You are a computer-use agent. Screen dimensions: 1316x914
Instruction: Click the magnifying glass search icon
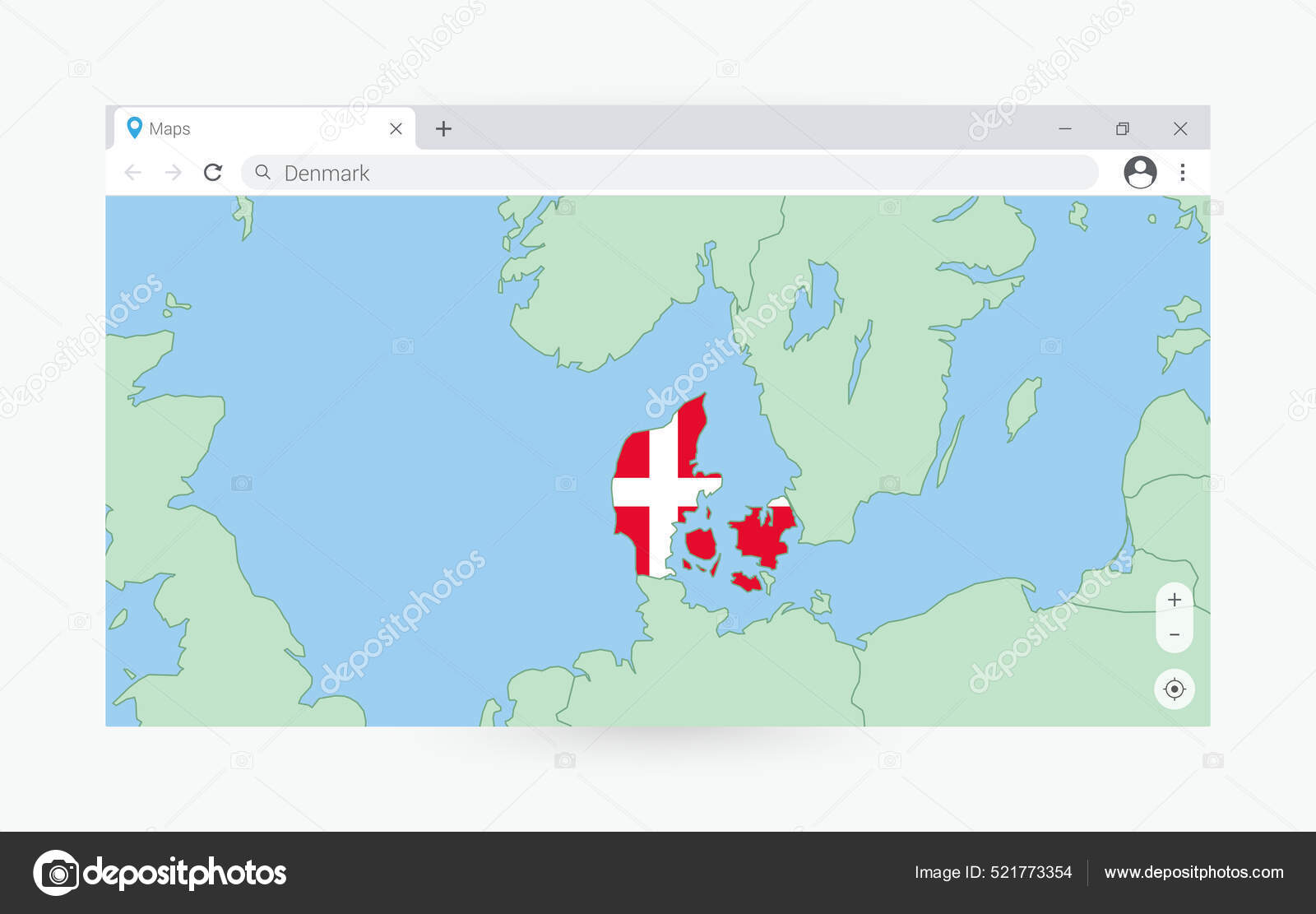pyautogui.click(x=263, y=173)
